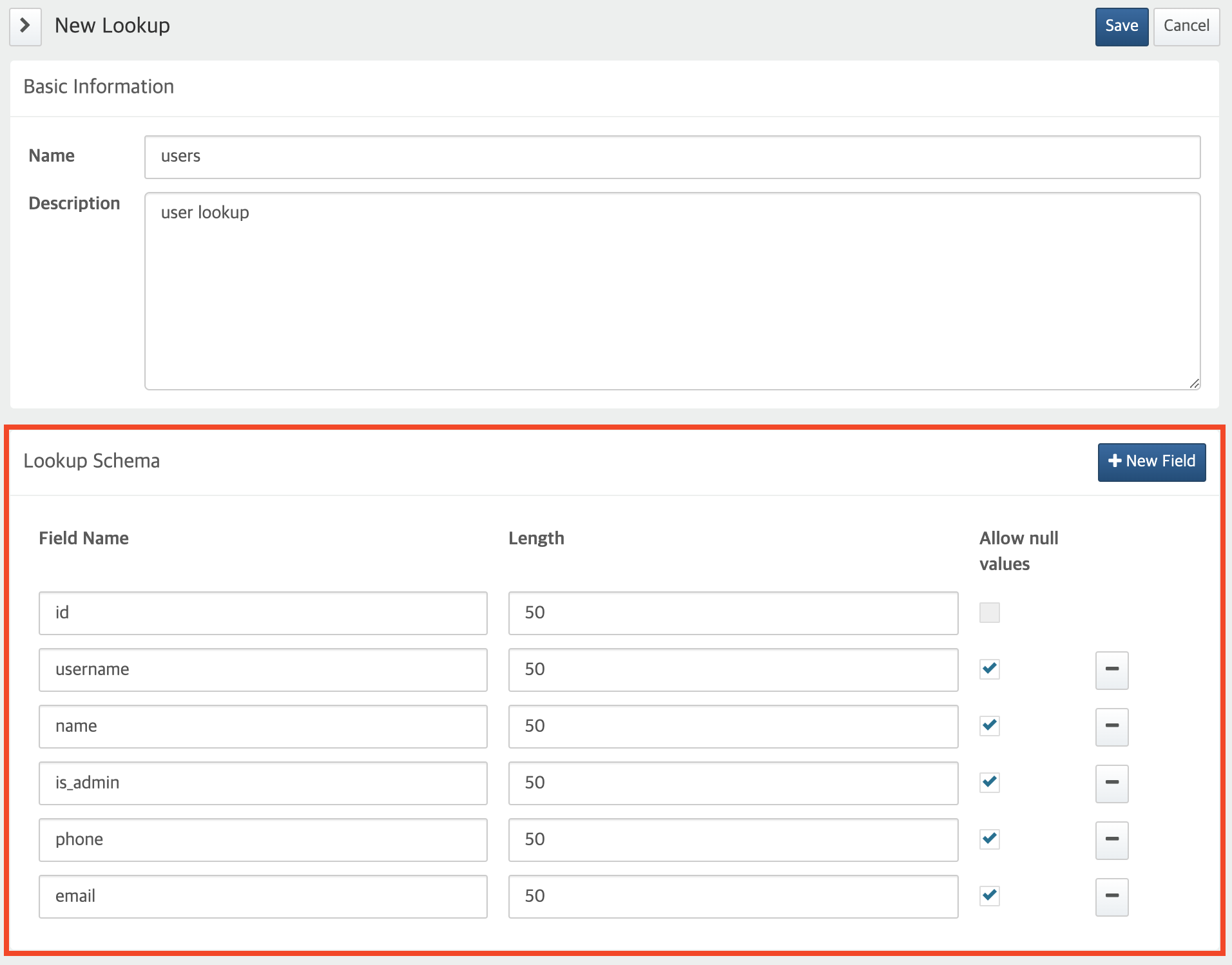Viewport: 1232px width, 965px height.
Task: Grab the description textarea resize handle
Action: pyautogui.click(x=1194, y=383)
